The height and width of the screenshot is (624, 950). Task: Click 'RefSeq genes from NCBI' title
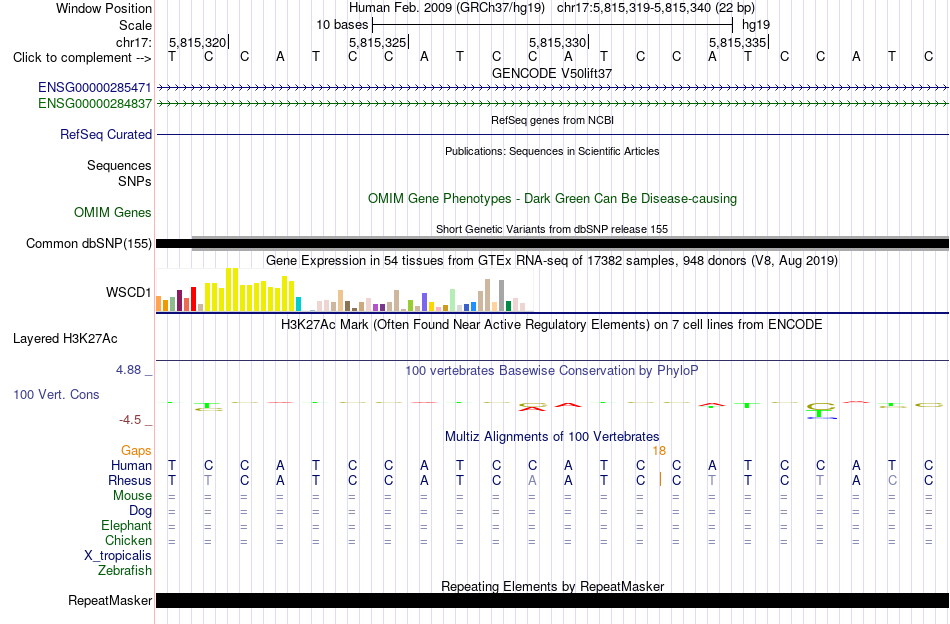[552, 121]
